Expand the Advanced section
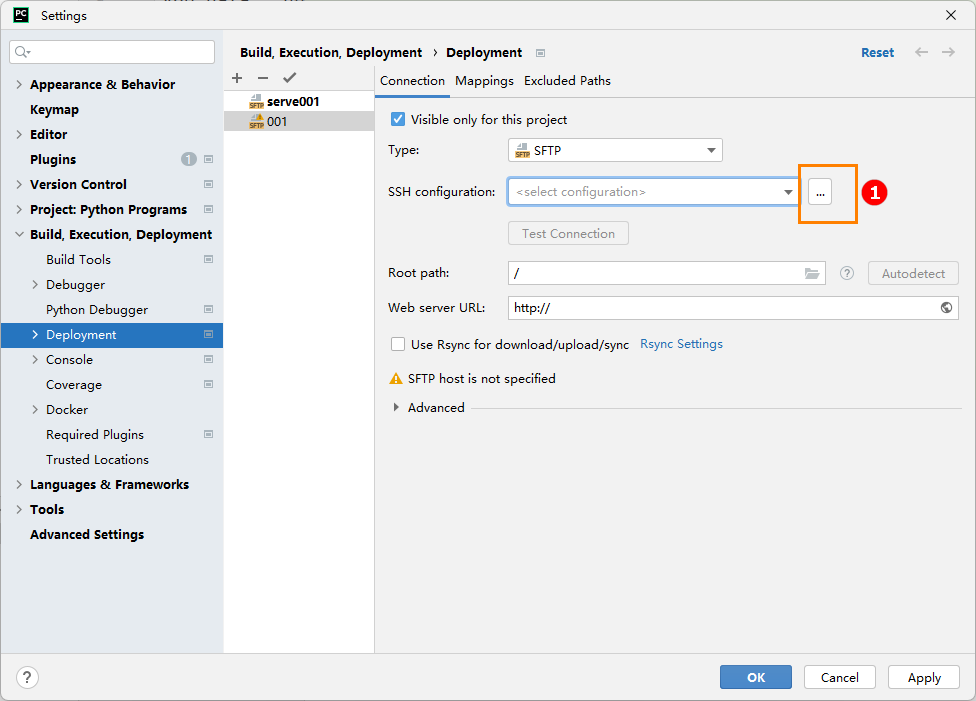Viewport: 976px width, 701px height. coord(397,408)
